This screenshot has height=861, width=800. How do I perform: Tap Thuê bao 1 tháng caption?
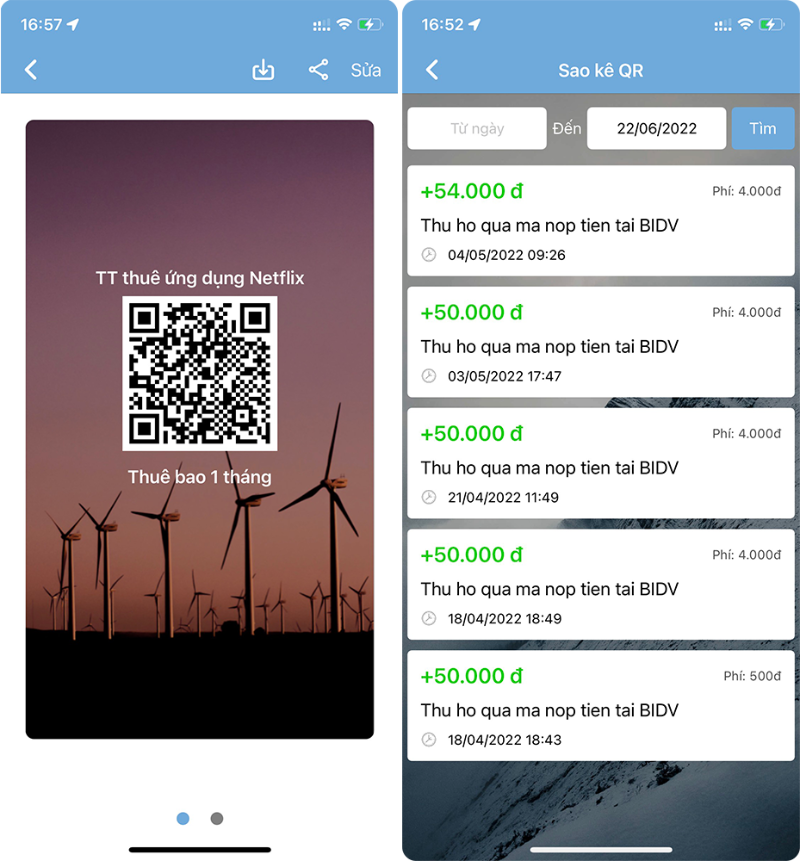tap(200, 477)
